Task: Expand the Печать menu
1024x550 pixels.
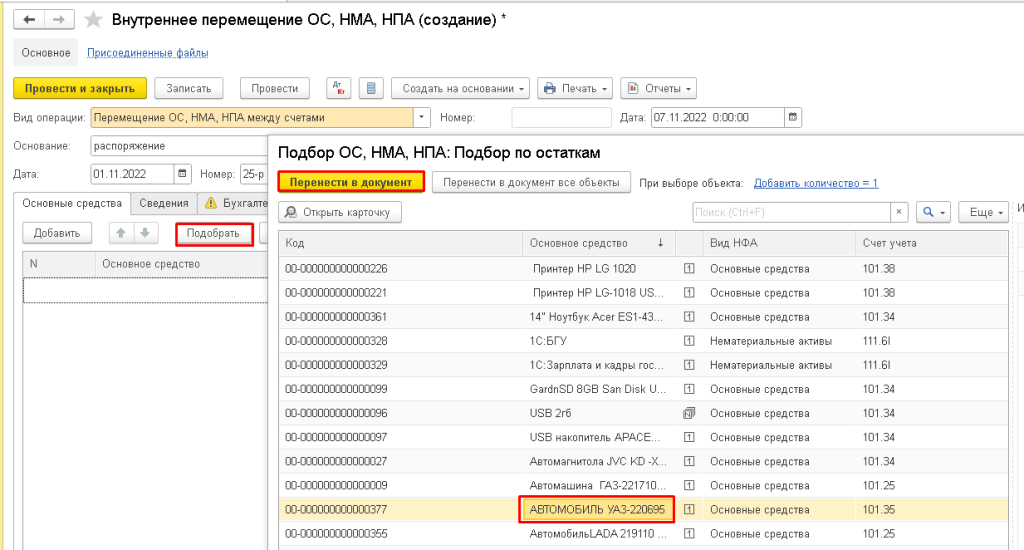Action: (575, 88)
